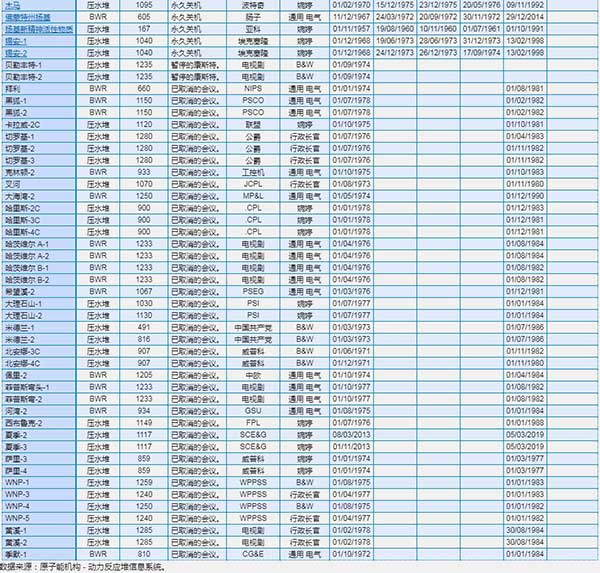The width and height of the screenshot is (600, 573).
Task: Select the 贝勒丰特-1 reactor name cell
Action: click(23, 64)
